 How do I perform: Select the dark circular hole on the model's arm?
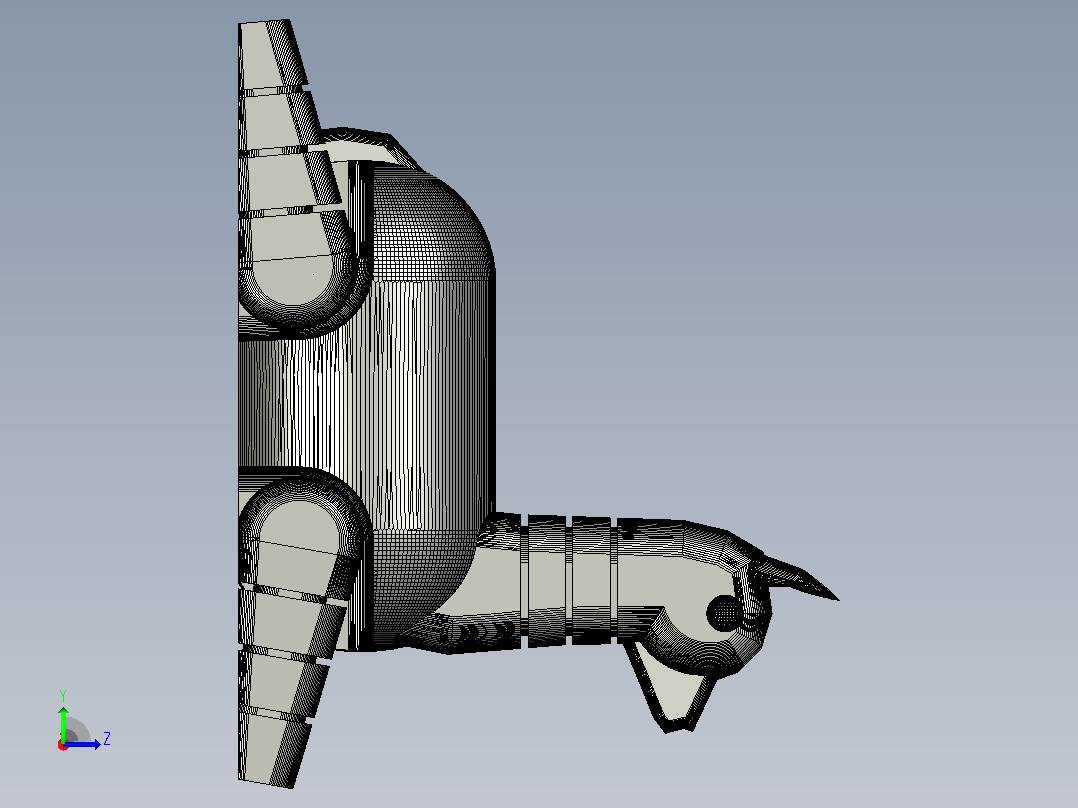724,612
